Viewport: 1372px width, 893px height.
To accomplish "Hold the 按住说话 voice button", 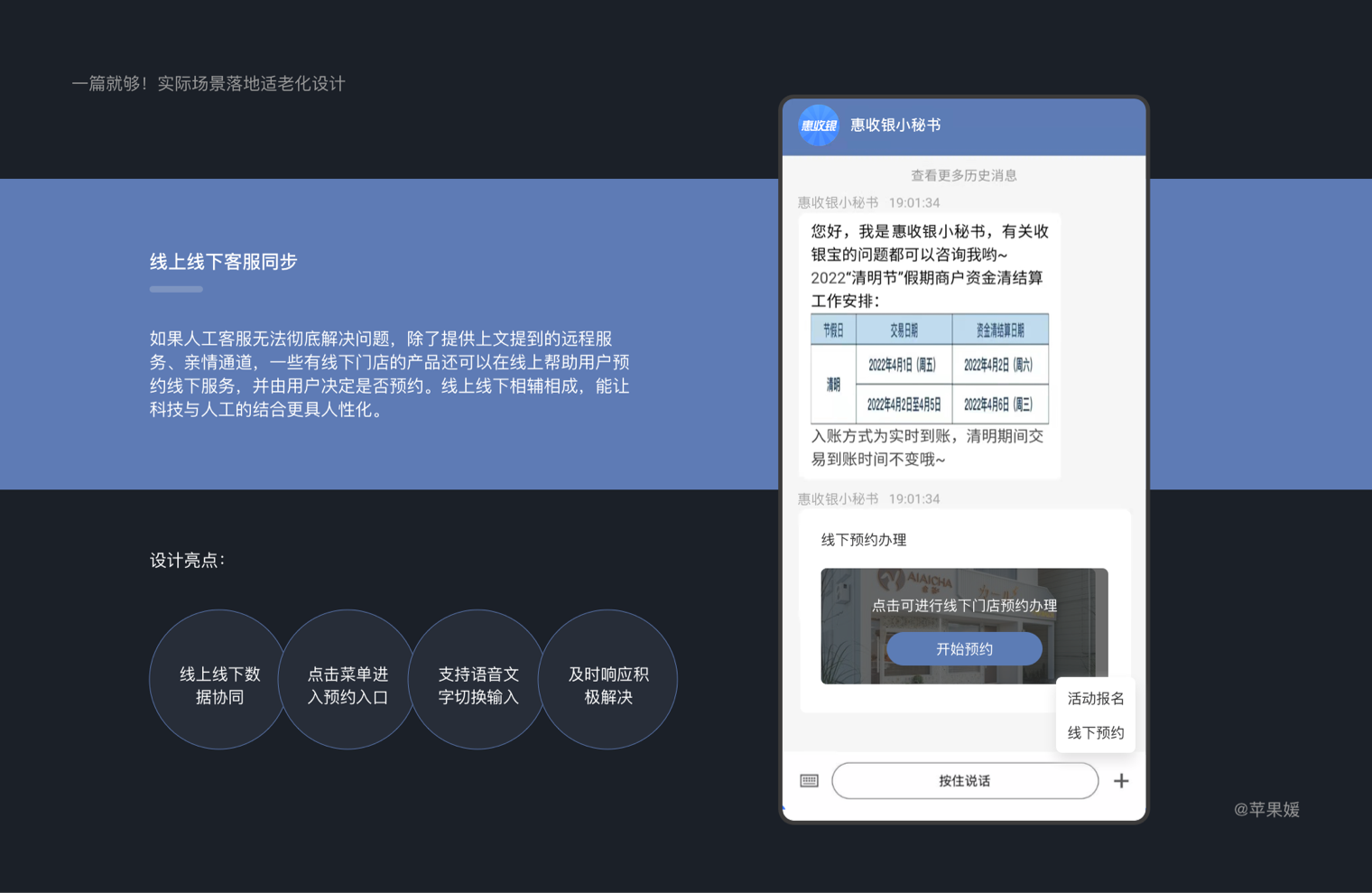I will (x=965, y=781).
